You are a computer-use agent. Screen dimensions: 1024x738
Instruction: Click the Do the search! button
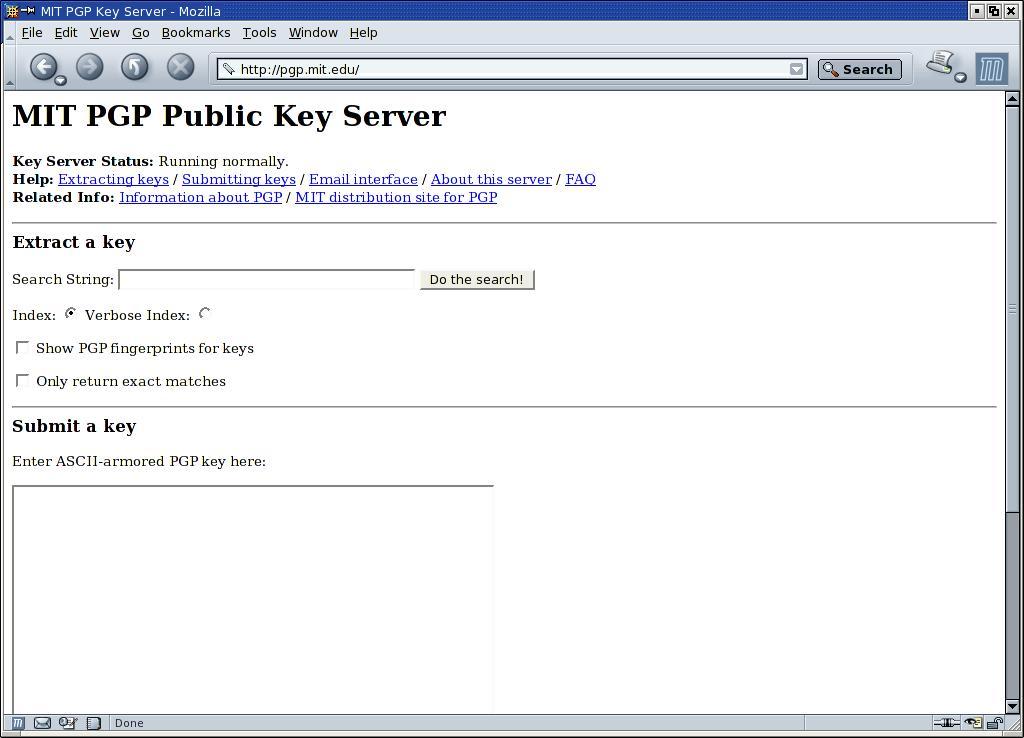tap(477, 280)
